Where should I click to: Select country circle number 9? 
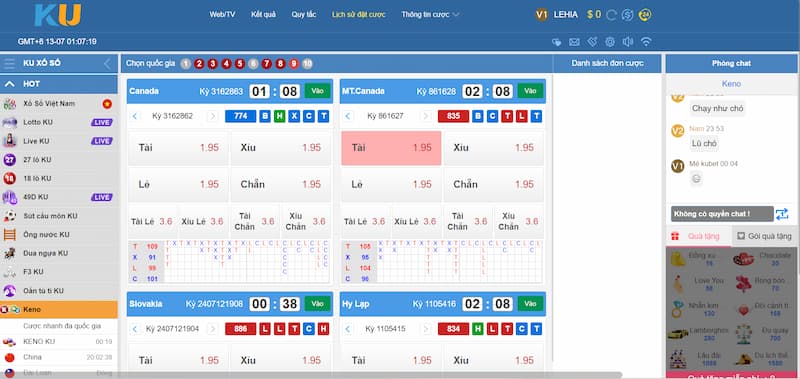pyautogui.click(x=293, y=64)
